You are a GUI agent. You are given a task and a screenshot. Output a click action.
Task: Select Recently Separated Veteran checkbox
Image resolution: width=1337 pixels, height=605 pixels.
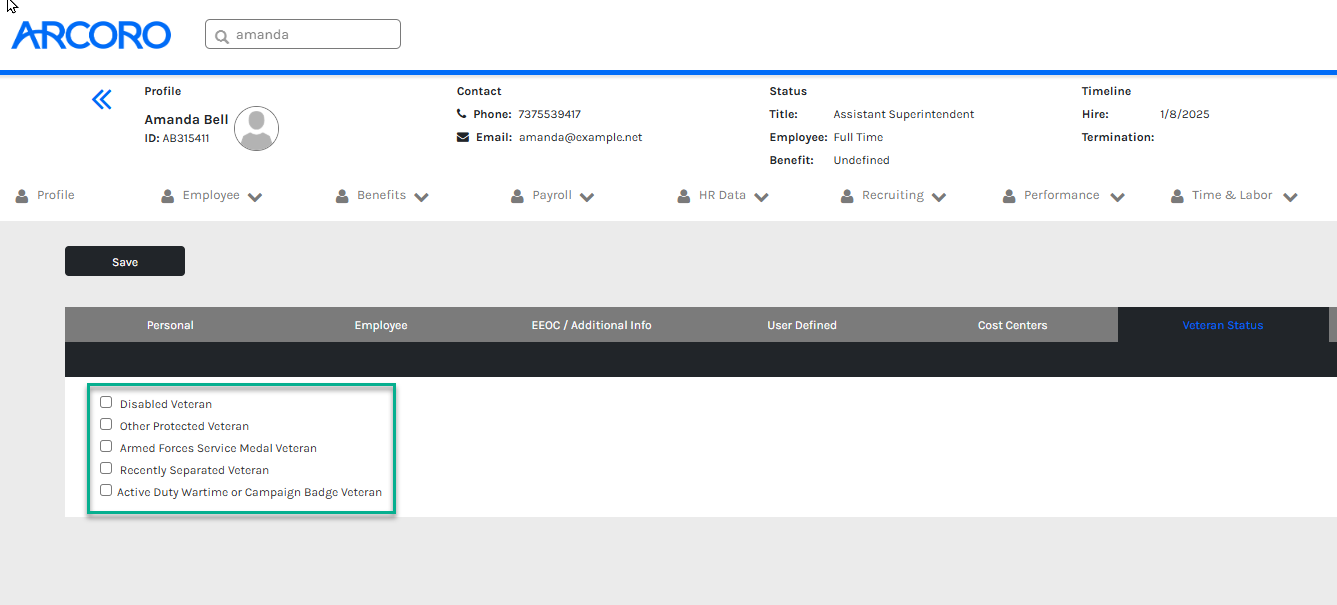[106, 469]
